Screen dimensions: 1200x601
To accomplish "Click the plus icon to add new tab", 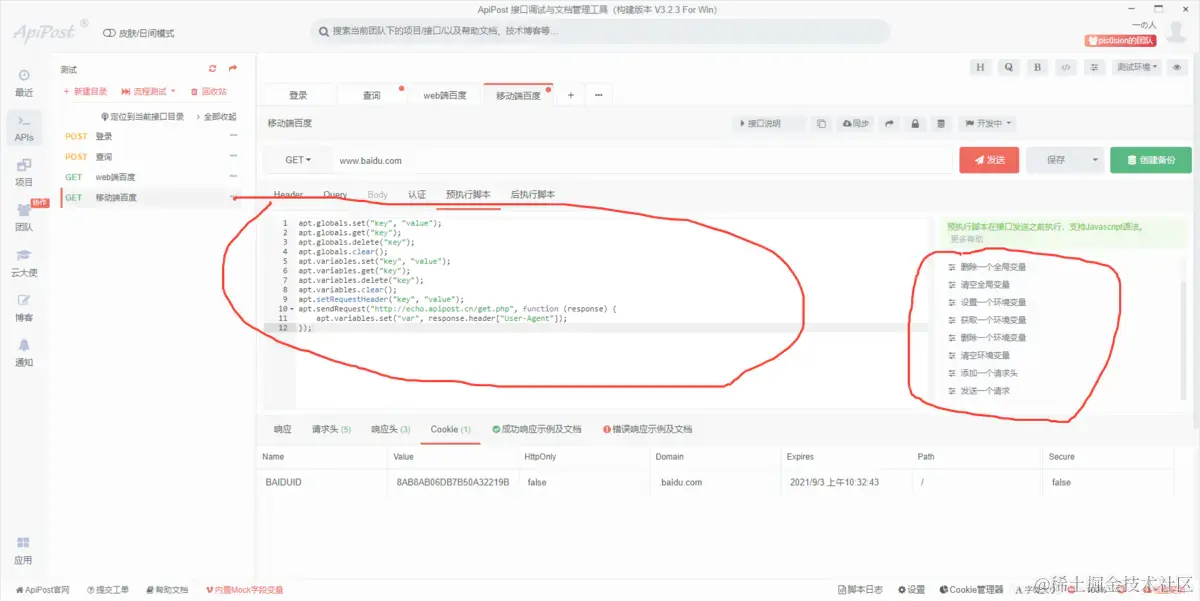I will 571,95.
